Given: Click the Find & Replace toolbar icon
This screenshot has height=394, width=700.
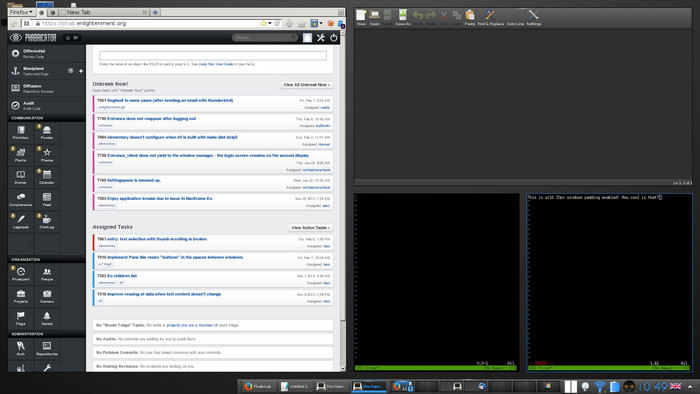Looking at the screenshot, I should tap(490, 17).
